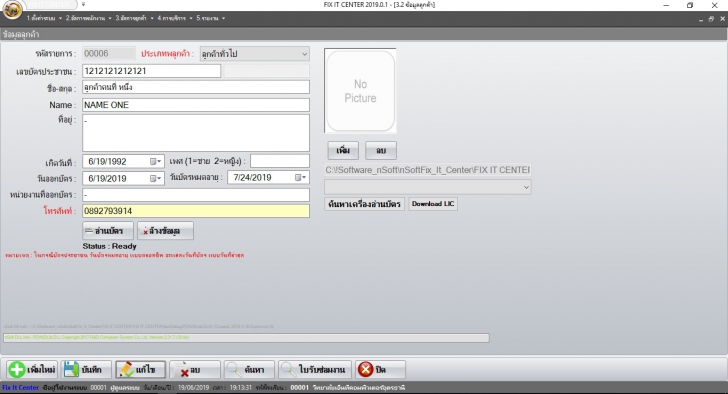
Task: Open the search with the ค้นหา button
Action: coord(249,369)
